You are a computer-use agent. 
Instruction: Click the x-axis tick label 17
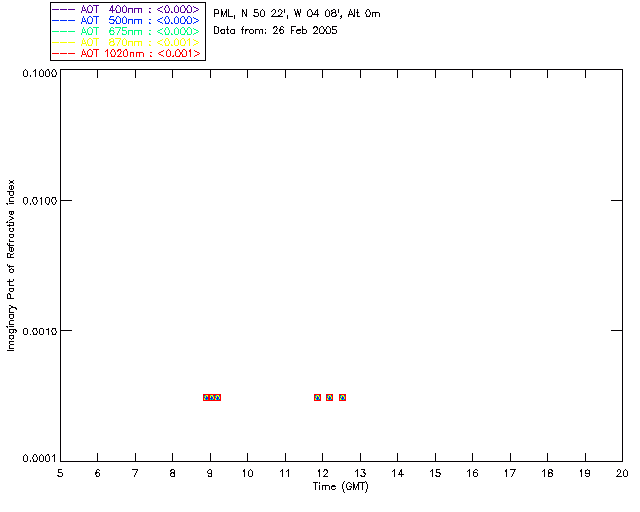(x=510, y=473)
